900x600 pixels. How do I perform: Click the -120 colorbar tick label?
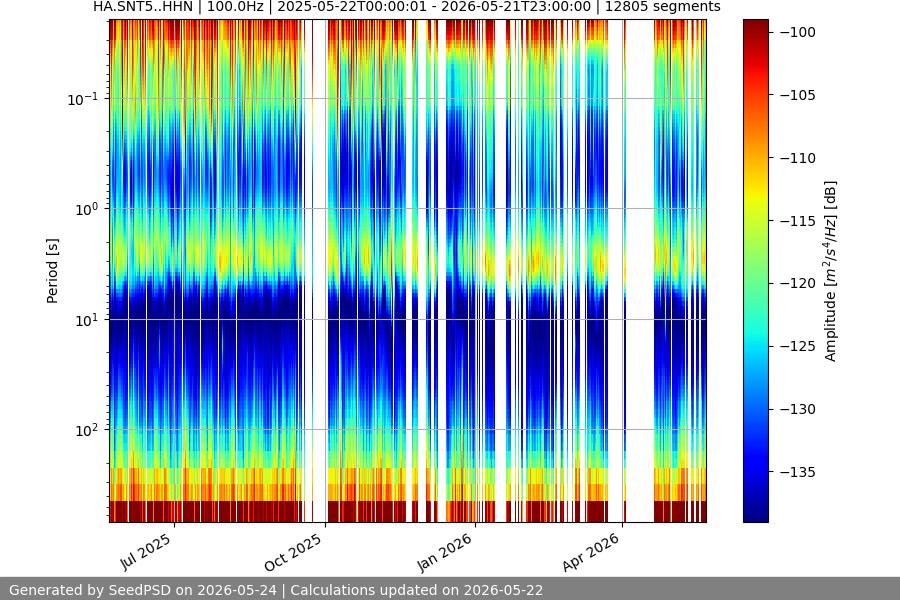click(x=798, y=283)
